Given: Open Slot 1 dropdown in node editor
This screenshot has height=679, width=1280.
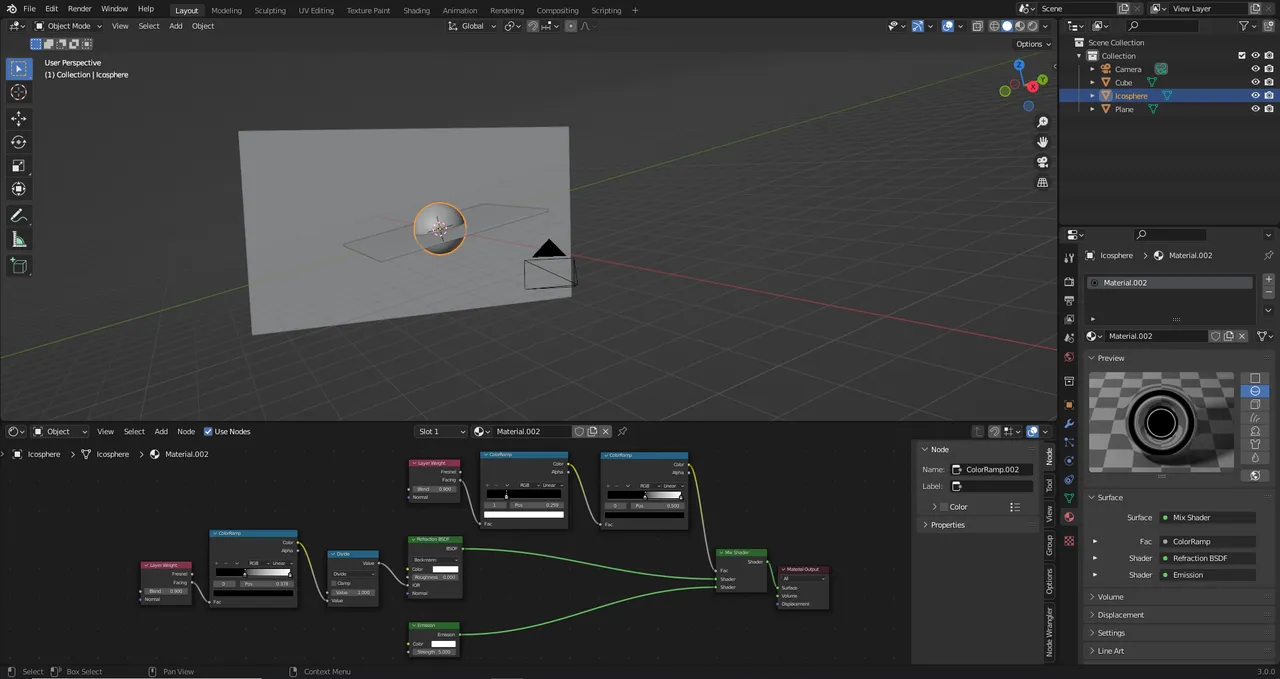Looking at the screenshot, I should click(x=441, y=431).
